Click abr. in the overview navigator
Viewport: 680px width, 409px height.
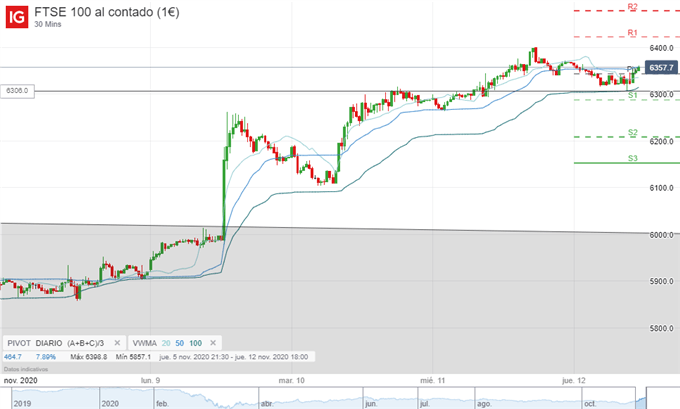coord(267,403)
